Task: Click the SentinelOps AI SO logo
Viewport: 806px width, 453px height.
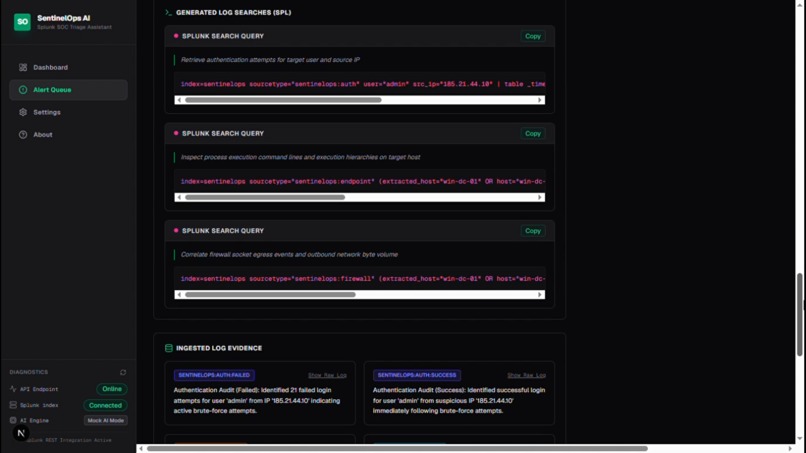Action: 22,22
